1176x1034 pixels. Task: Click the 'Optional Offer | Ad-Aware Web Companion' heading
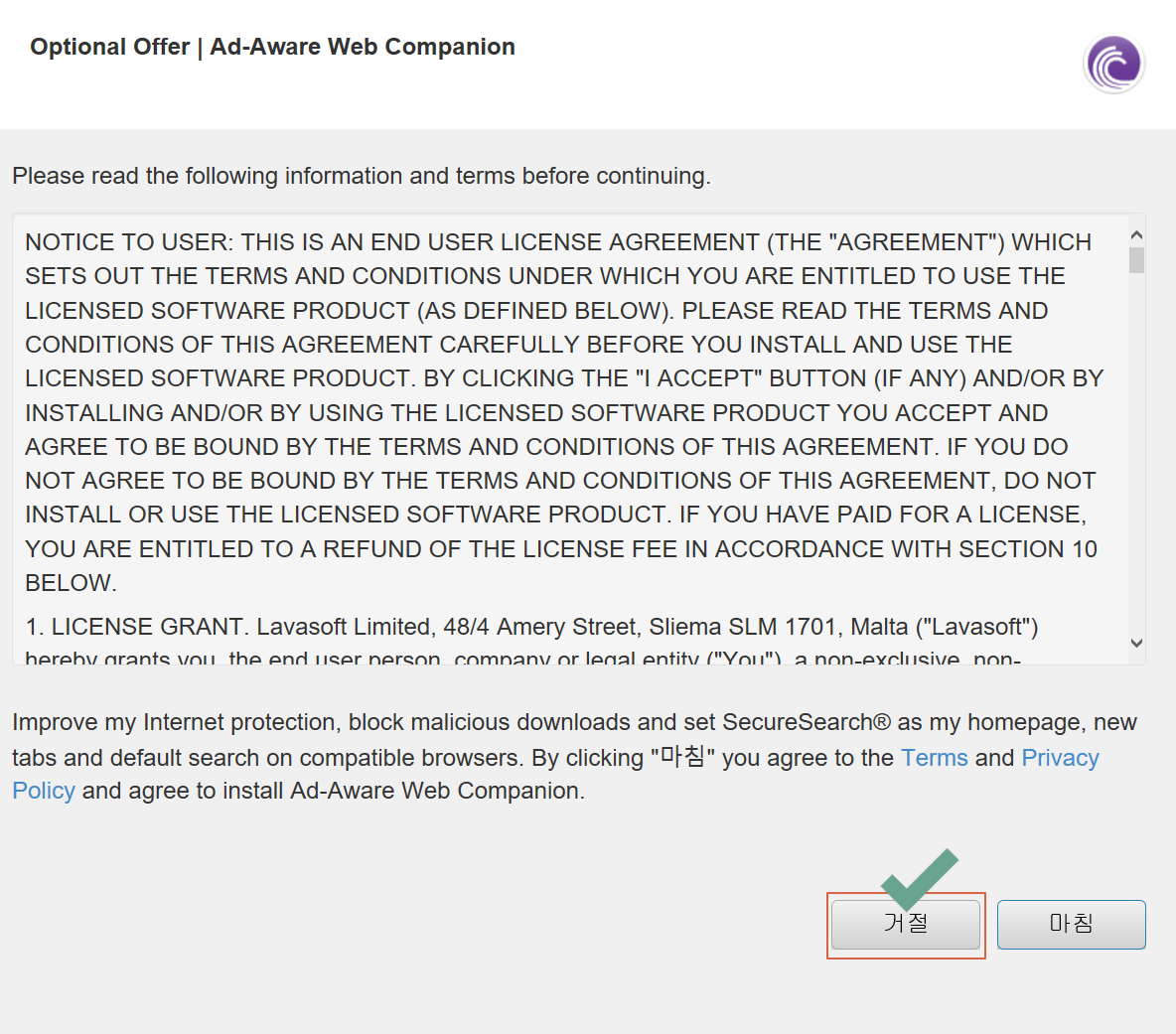pos(272,47)
